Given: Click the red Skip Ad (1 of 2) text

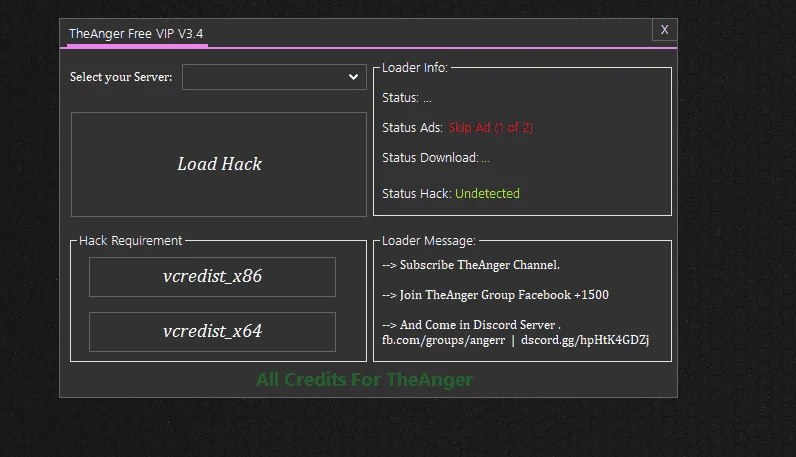Looking at the screenshot, I should (490, 128).
